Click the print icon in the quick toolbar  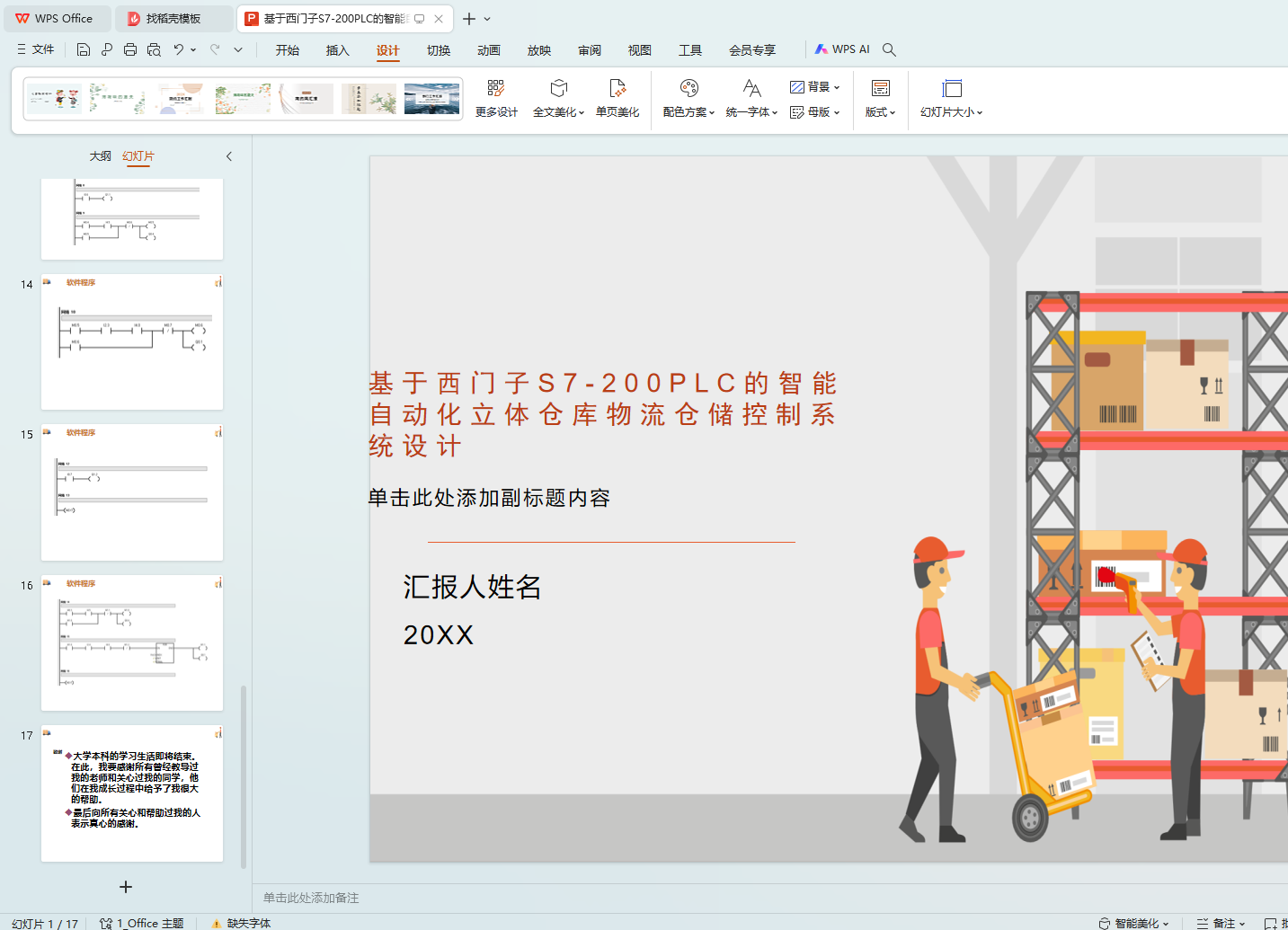pyautogui.click(x=130, y=49)
